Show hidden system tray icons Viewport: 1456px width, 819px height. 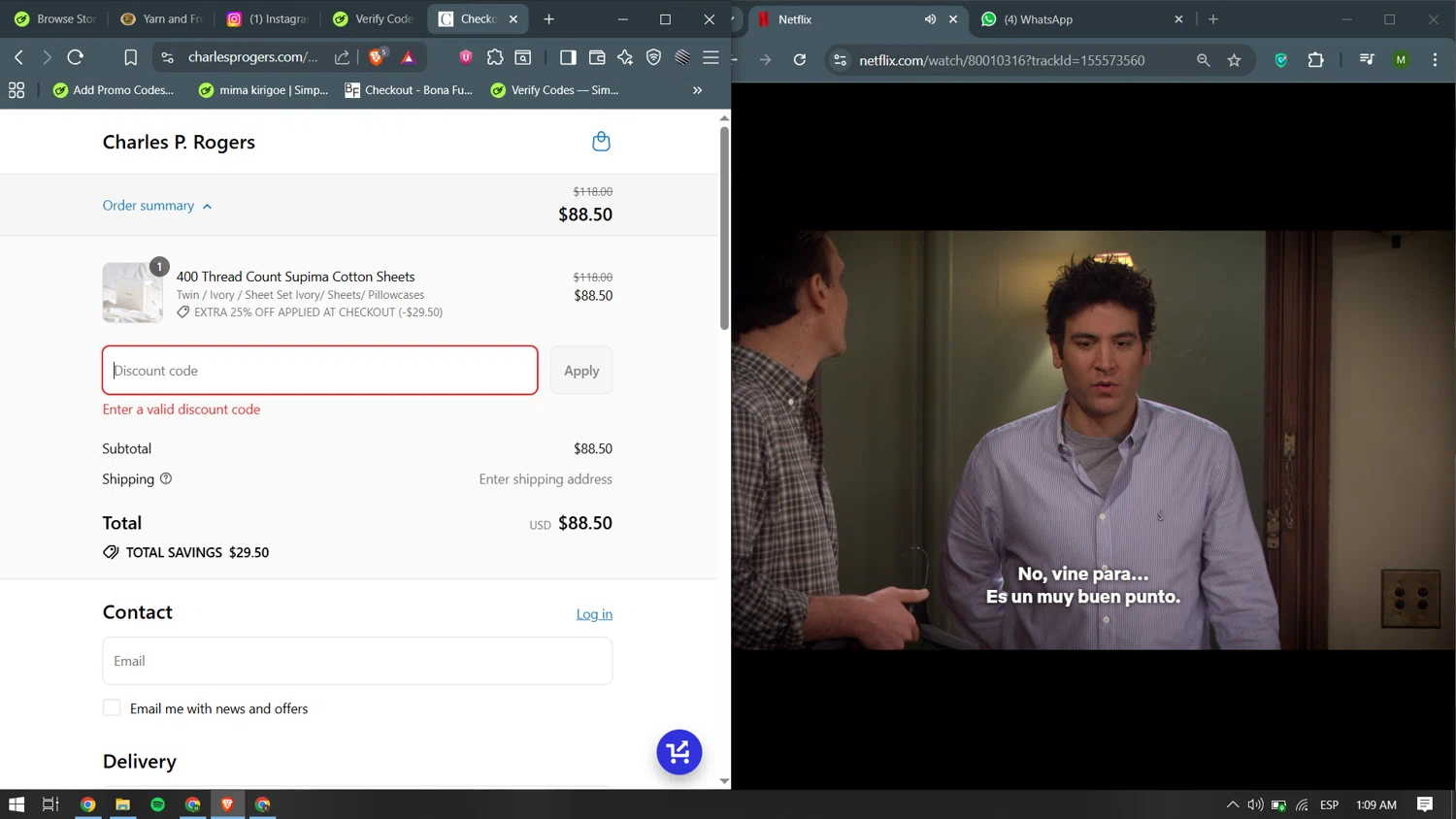tap(1233, 804)
